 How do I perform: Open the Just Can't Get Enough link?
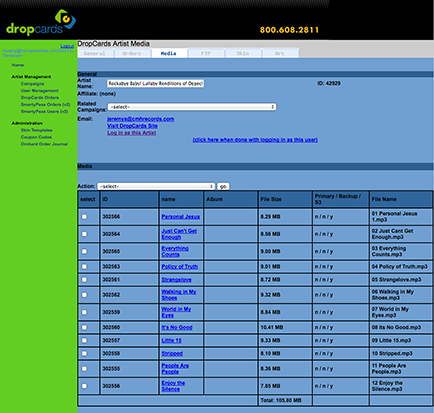pos(179,234)
